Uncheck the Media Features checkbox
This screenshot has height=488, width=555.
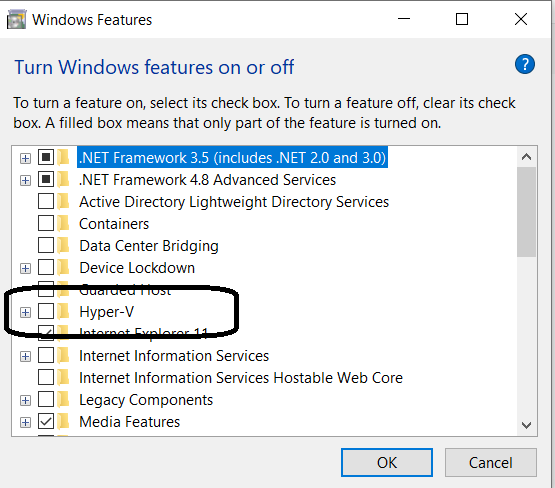pos(46,421)
